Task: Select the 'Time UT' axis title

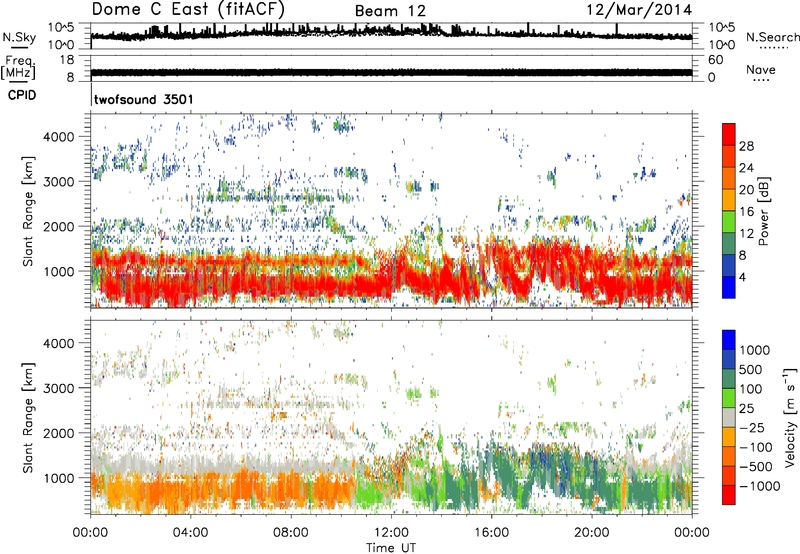Action: click(391, 548)
